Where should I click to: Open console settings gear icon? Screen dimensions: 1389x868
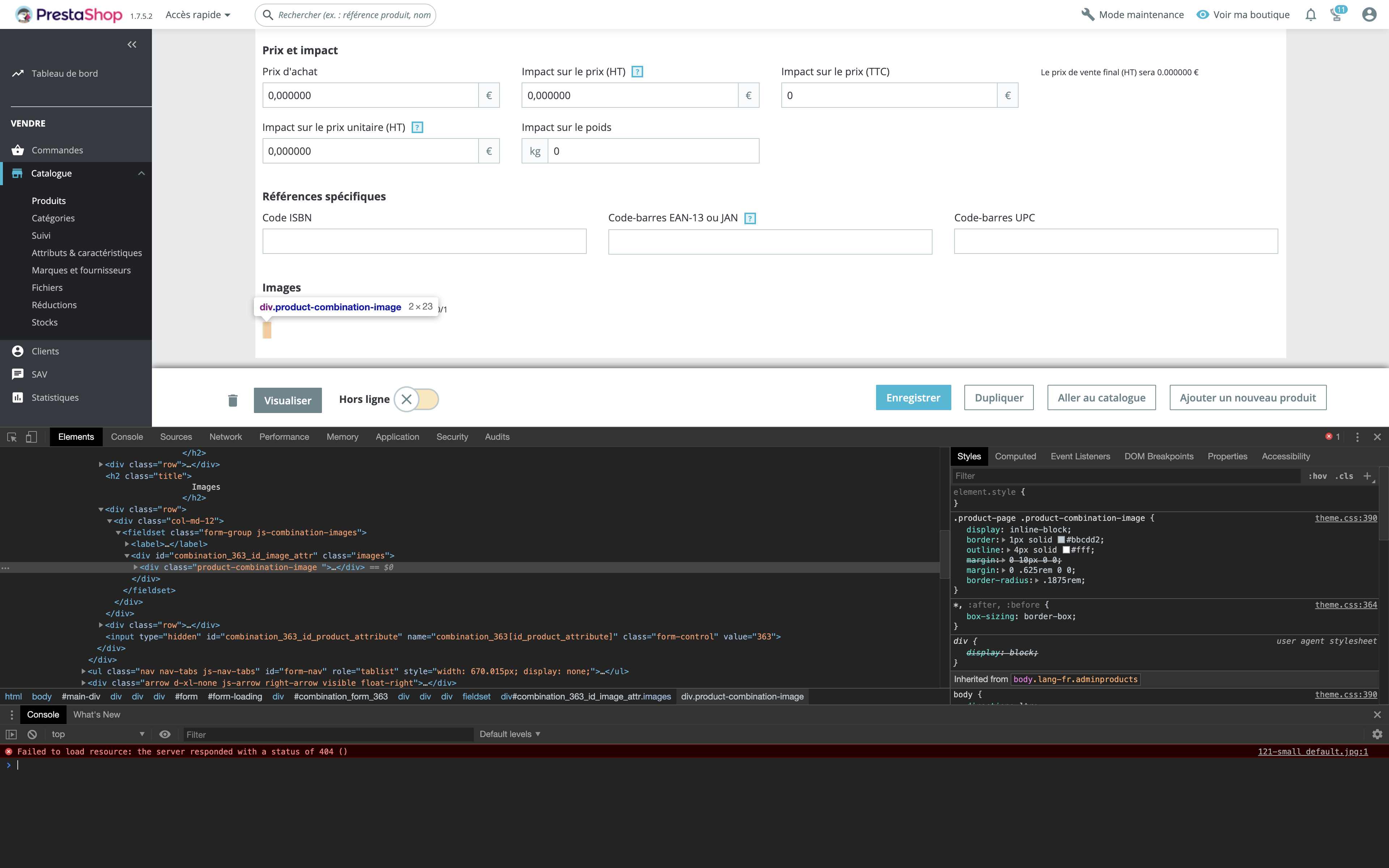click(1377, 734)
